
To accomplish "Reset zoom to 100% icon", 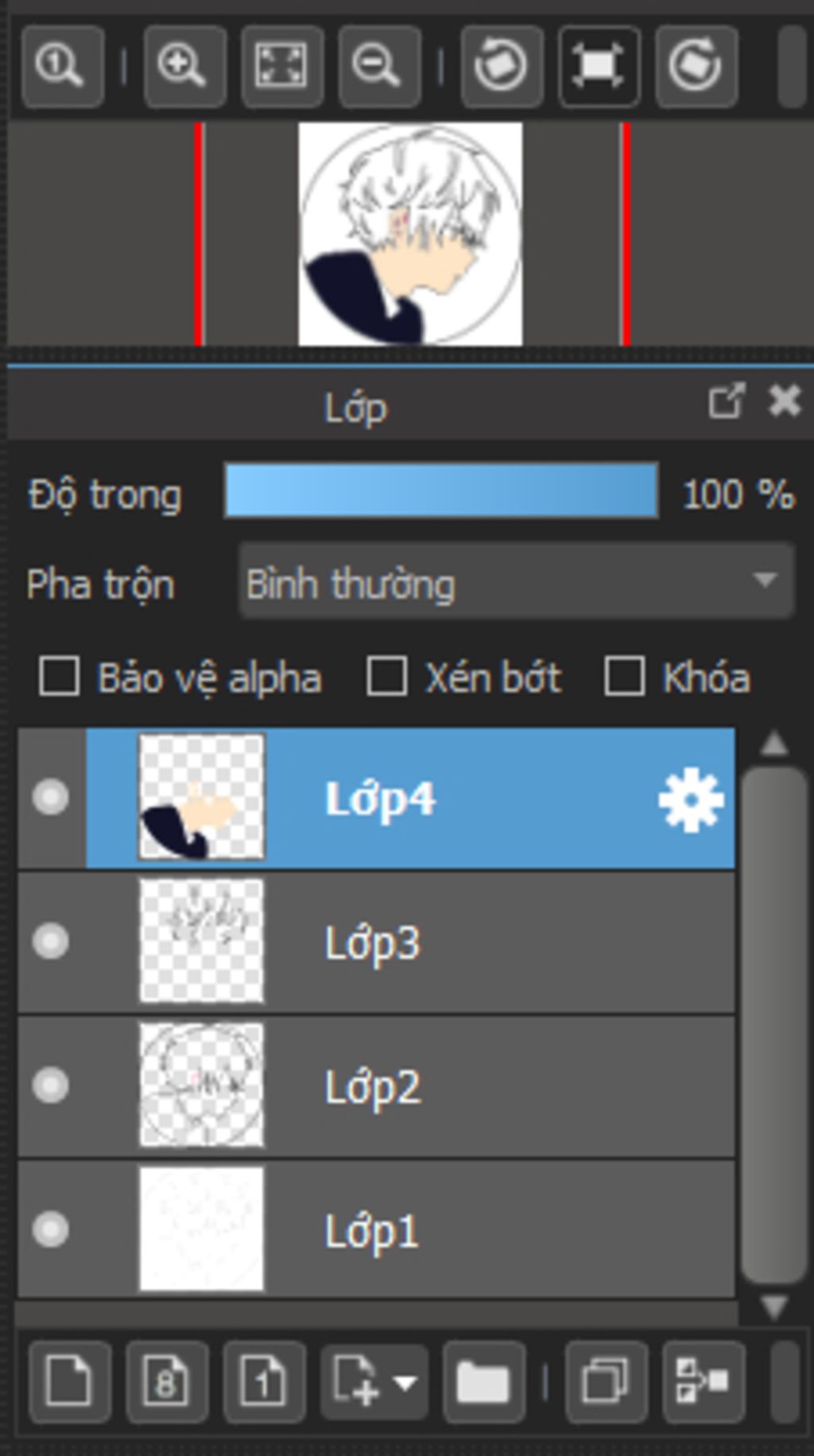I will pyautogui.click(x=62, y=66).
